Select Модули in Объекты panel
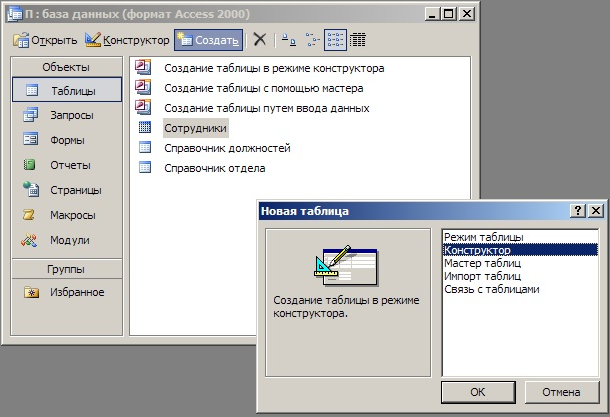The width and height of the screenshot is (610, 417). tap(67, 240)
